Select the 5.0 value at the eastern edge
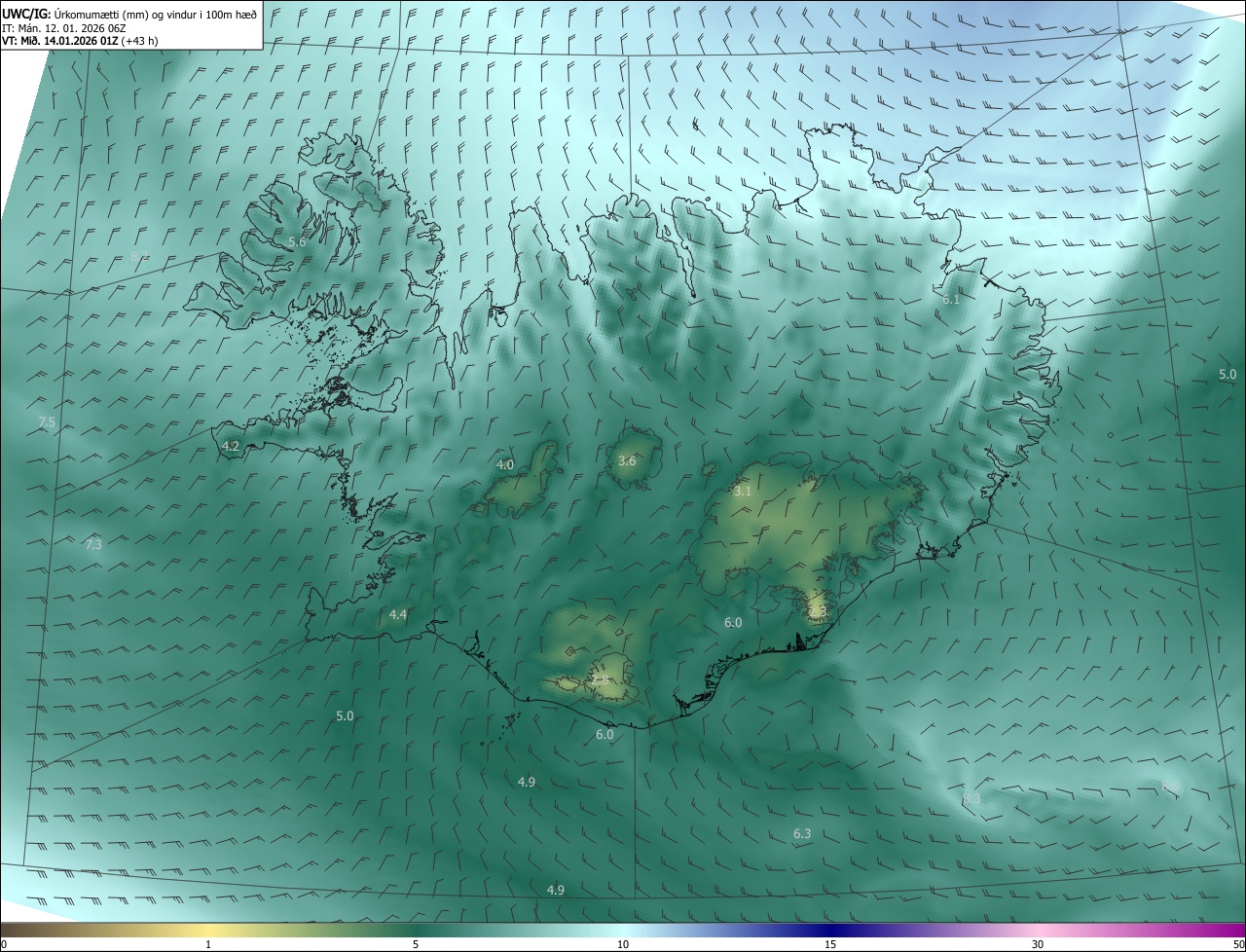The height and width of the screenshot is (952, 1246). [1228, 375]
